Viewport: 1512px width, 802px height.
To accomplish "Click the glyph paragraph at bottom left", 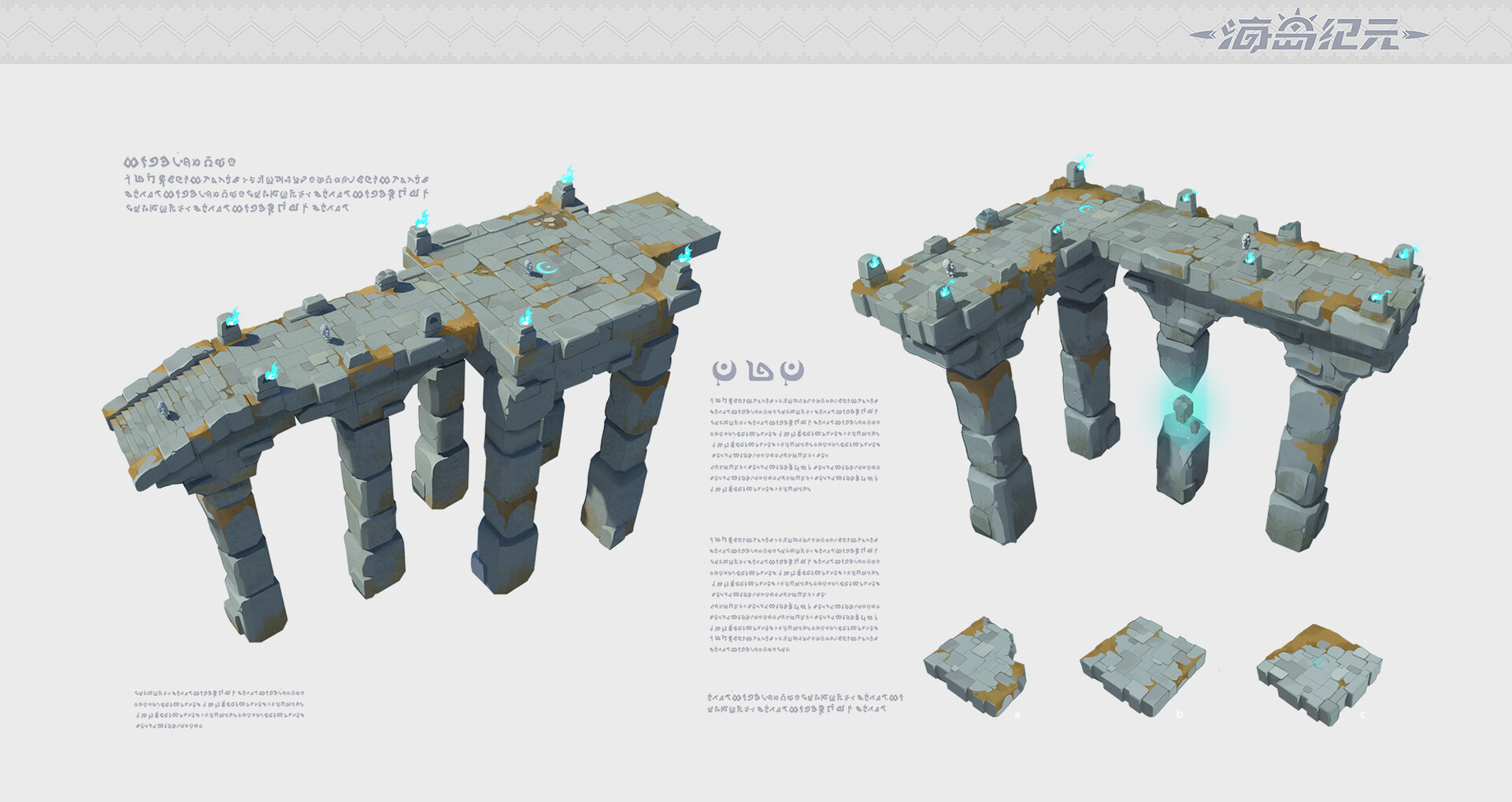I will pyautogui.click(x=219, y=710).
